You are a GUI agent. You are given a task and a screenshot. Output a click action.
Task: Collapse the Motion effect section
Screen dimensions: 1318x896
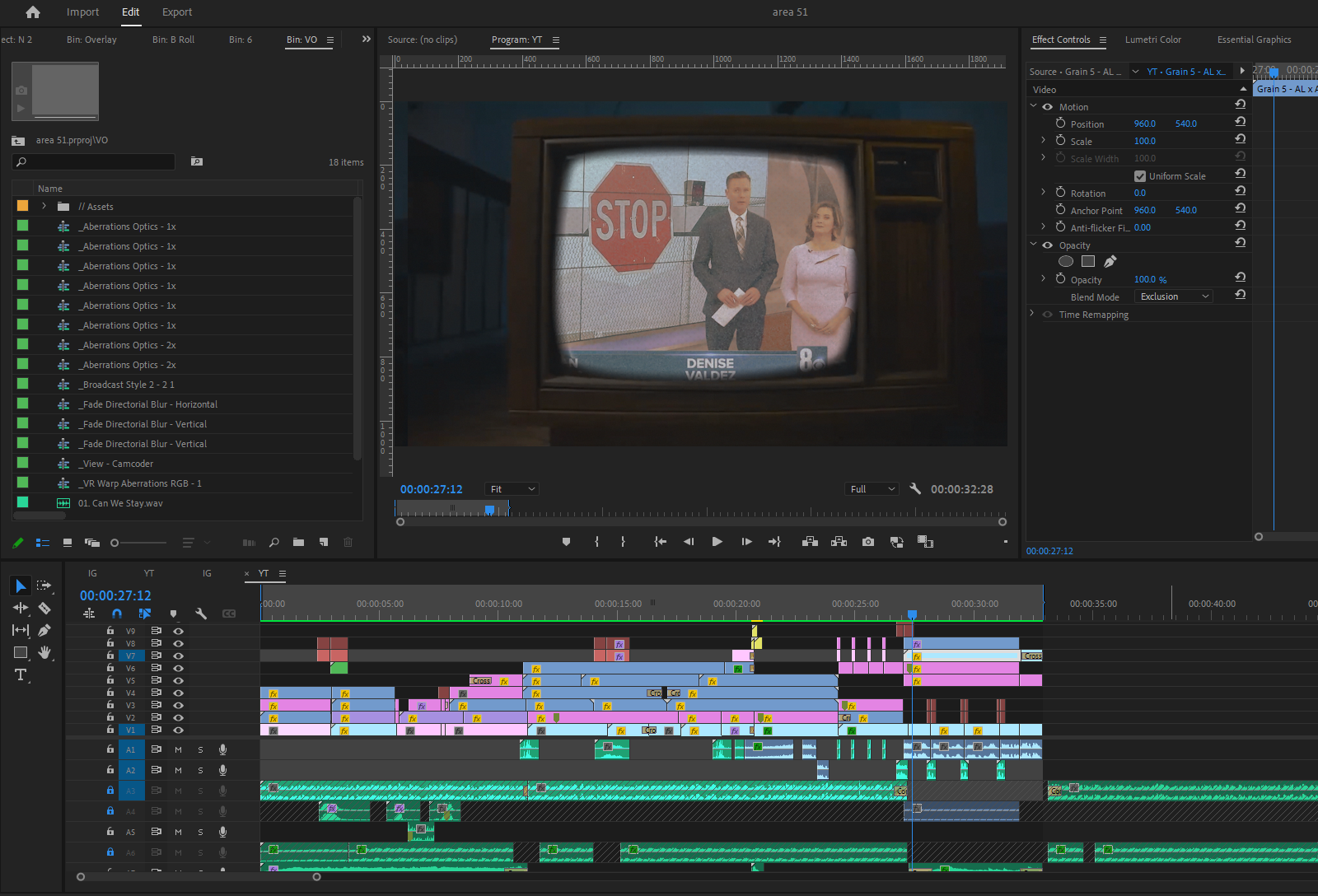click(1033, 106)
